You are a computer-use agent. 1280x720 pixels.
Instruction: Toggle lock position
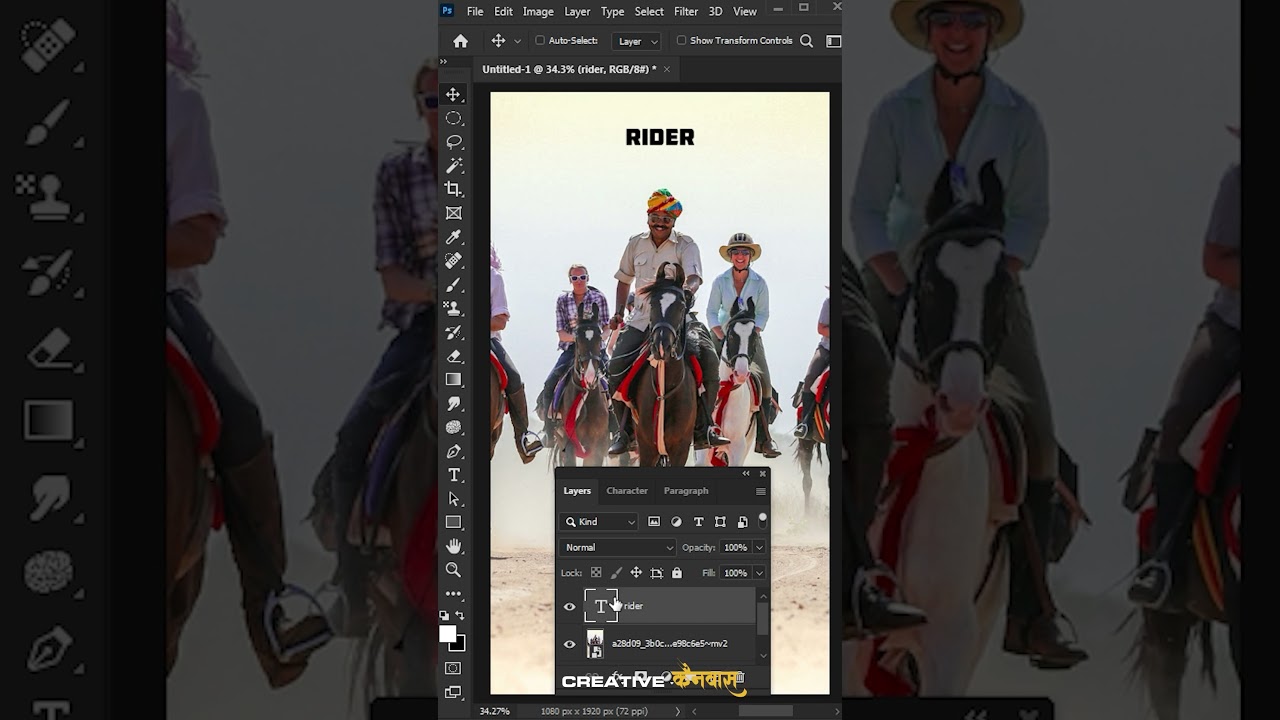click(636, 573)
